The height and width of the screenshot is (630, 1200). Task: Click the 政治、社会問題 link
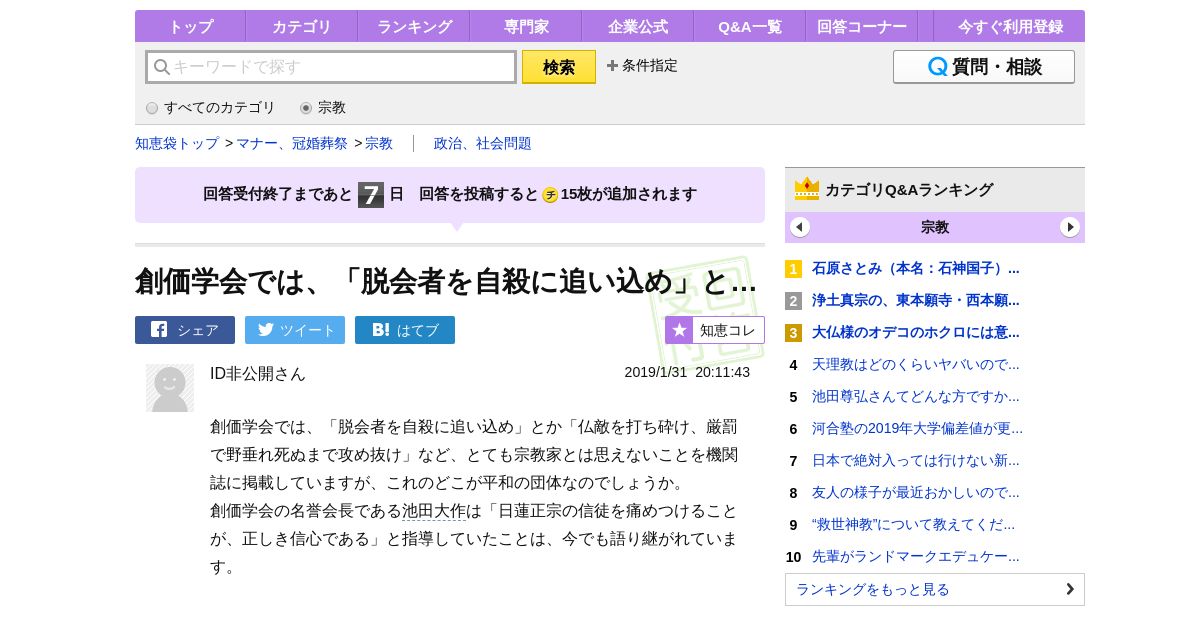pos(483,143)
